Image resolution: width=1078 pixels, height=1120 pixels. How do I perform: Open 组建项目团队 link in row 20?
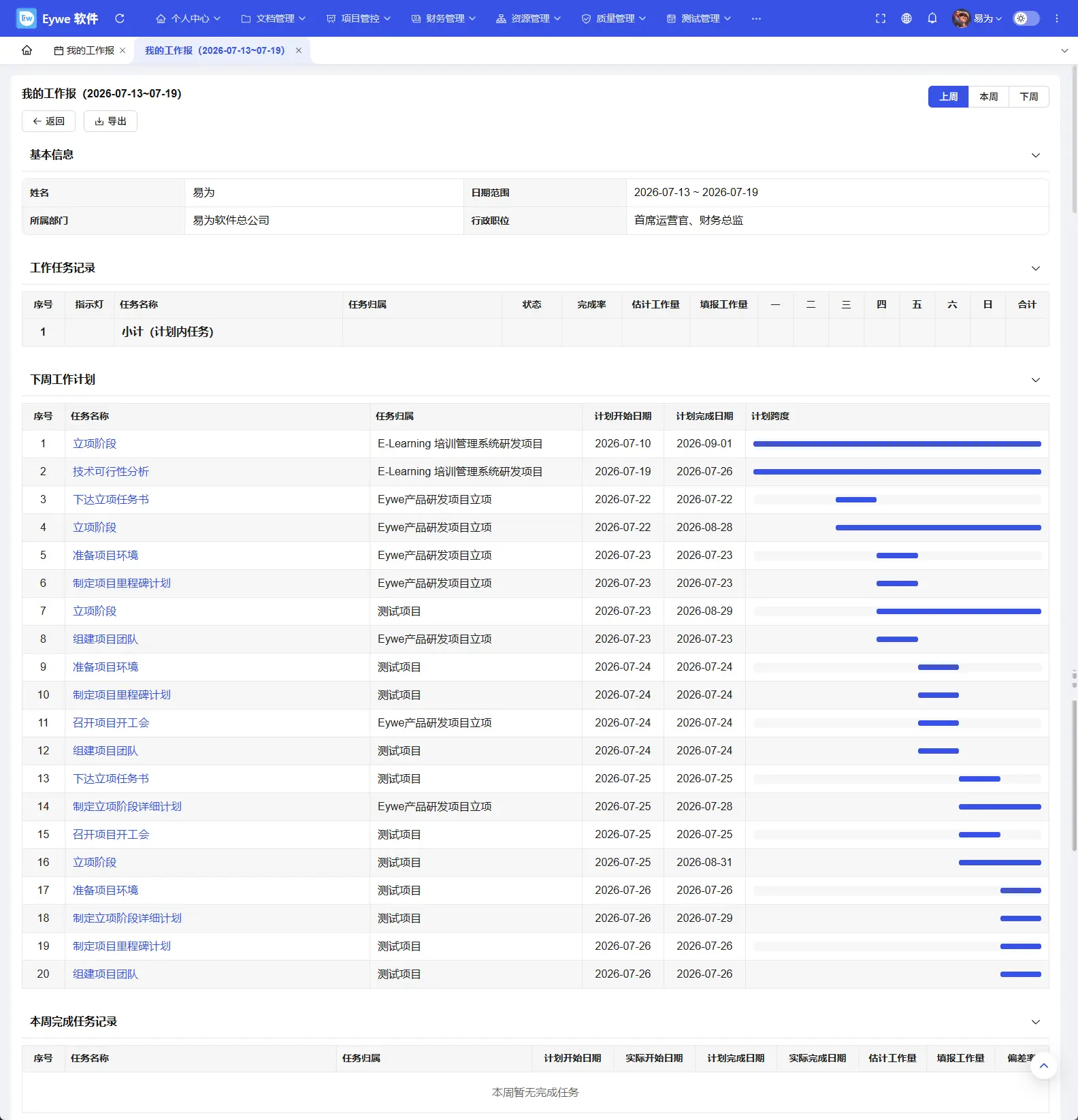pyautogui.click(x=105, y=974)
